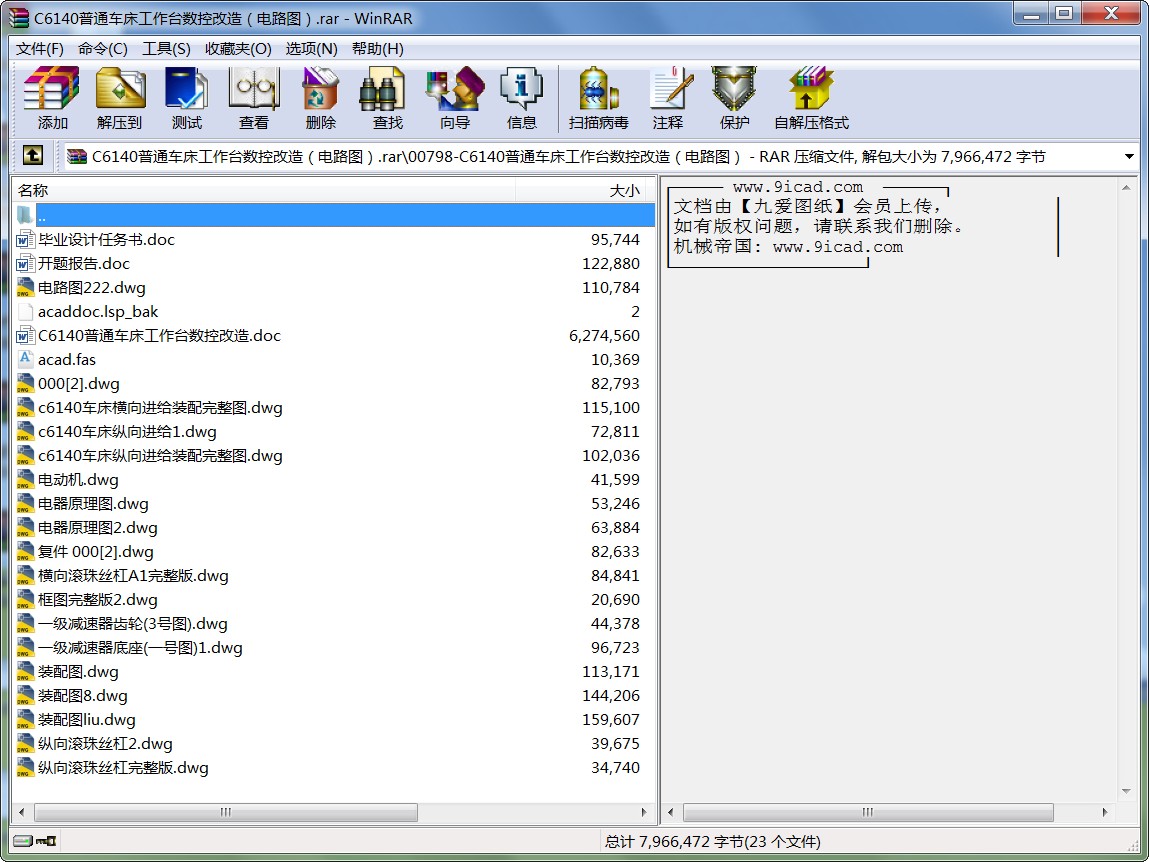This screenshot has height=862, width=1149.
Task: Select 一级减速器底座(一号图)1.dwg
Action: tap(140, 648)
